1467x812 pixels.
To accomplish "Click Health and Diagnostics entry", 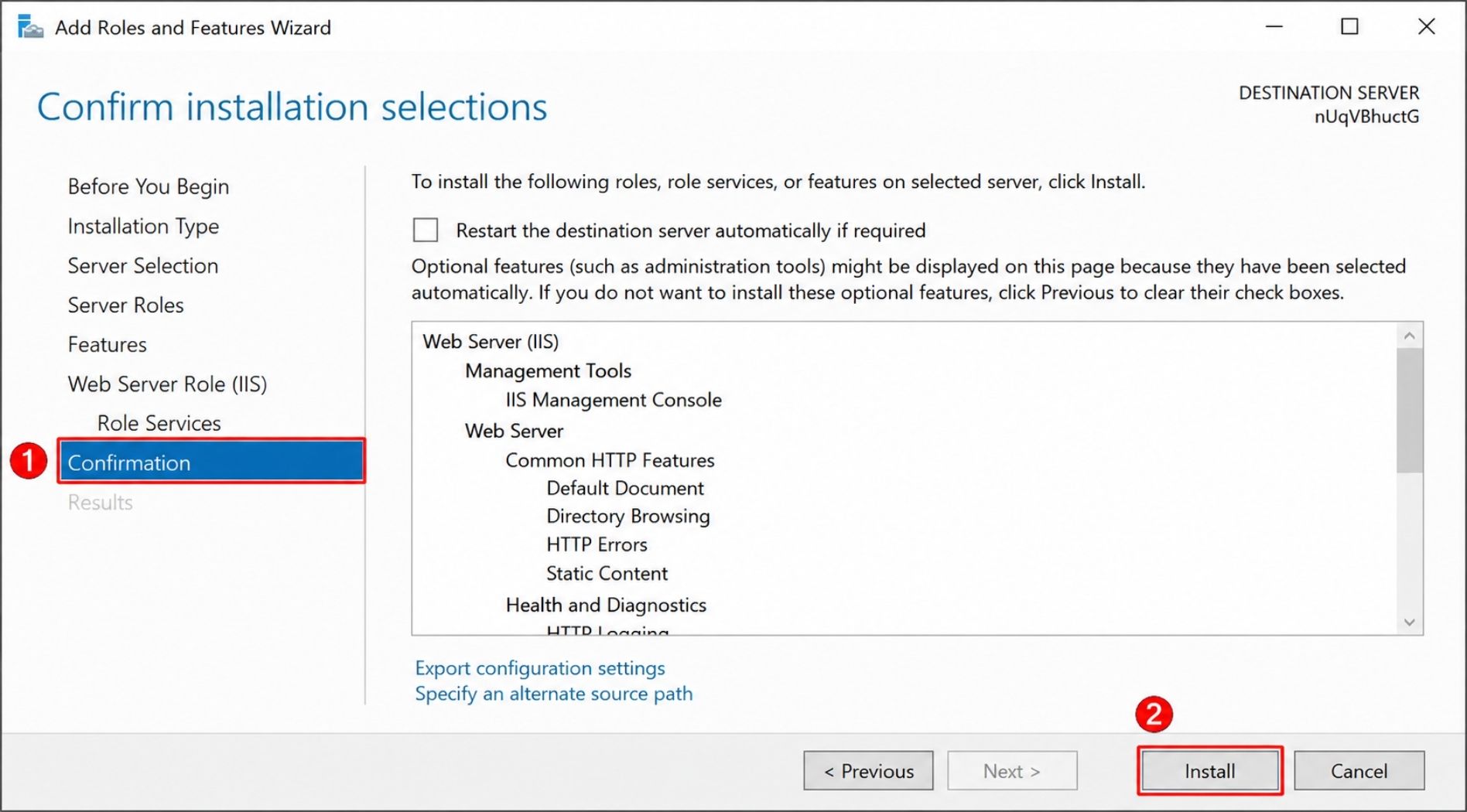I will click(606, 605).
